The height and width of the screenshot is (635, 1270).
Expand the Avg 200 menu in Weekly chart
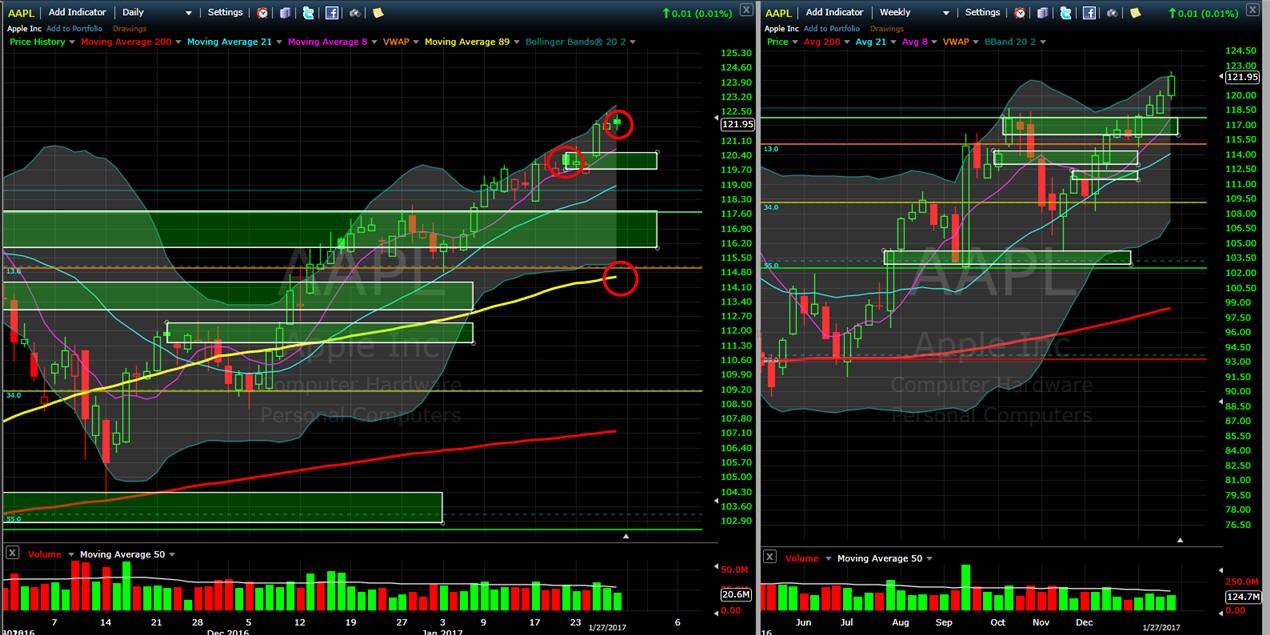[x=847, y=42]
